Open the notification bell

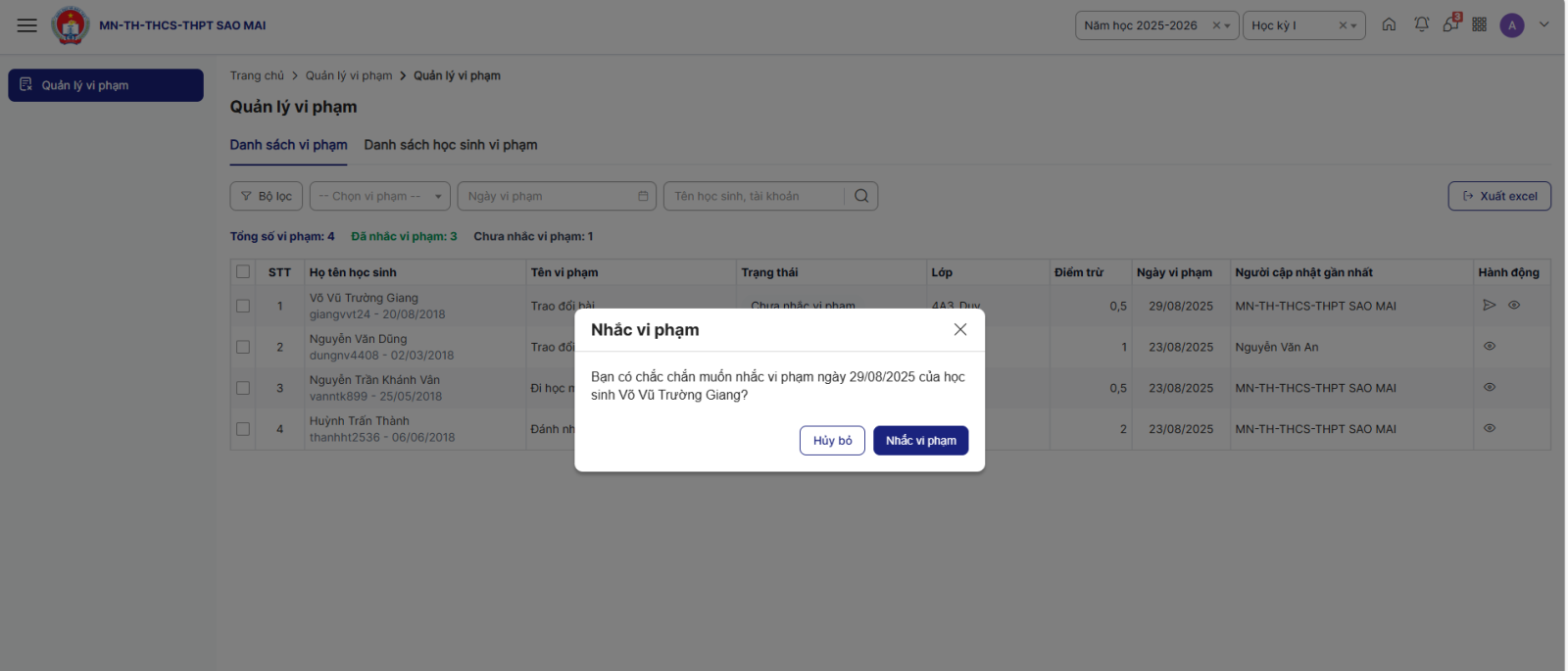pyautogui.click(x=1421, y=25)
